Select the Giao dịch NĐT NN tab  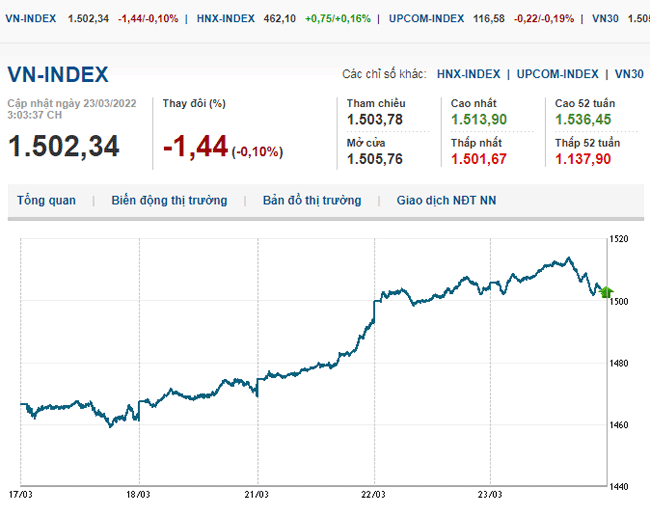click(x=445, y=200)
